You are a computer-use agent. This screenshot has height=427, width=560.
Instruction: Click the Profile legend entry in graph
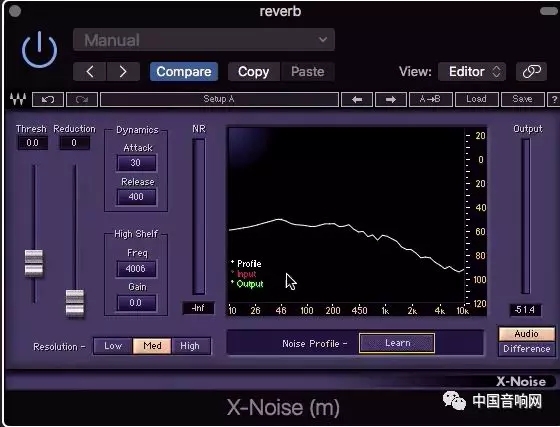click(246, 264)
